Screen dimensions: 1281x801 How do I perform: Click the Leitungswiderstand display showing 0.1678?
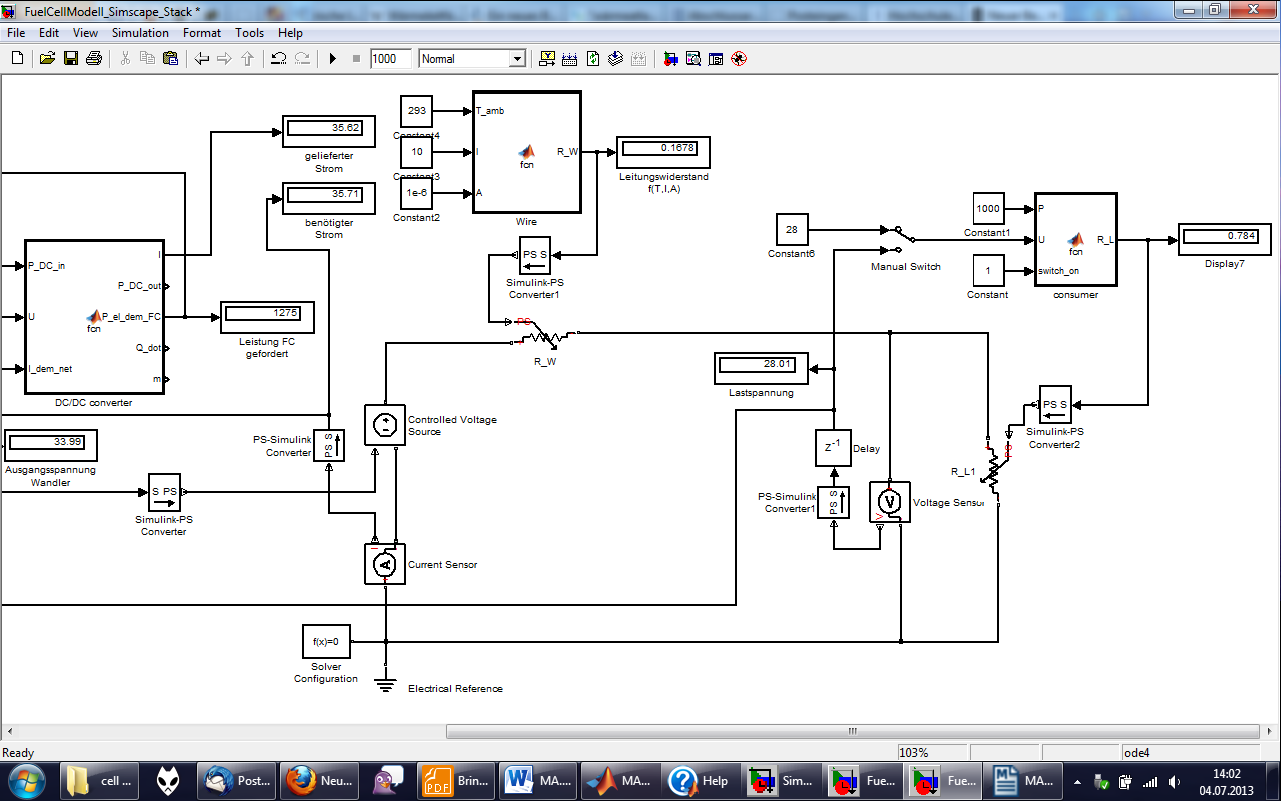[664, 152]
